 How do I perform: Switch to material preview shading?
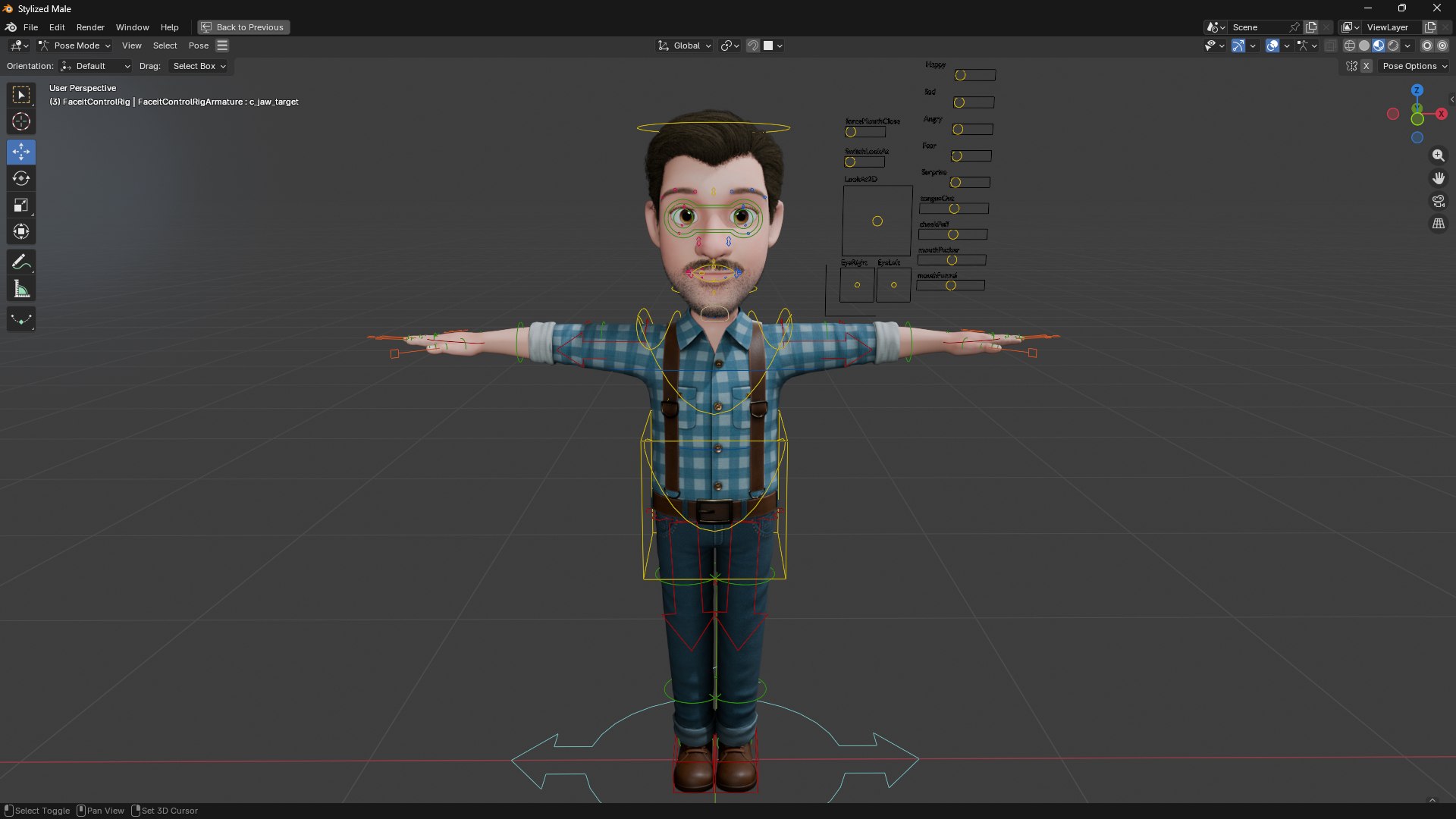(1379, 45)
